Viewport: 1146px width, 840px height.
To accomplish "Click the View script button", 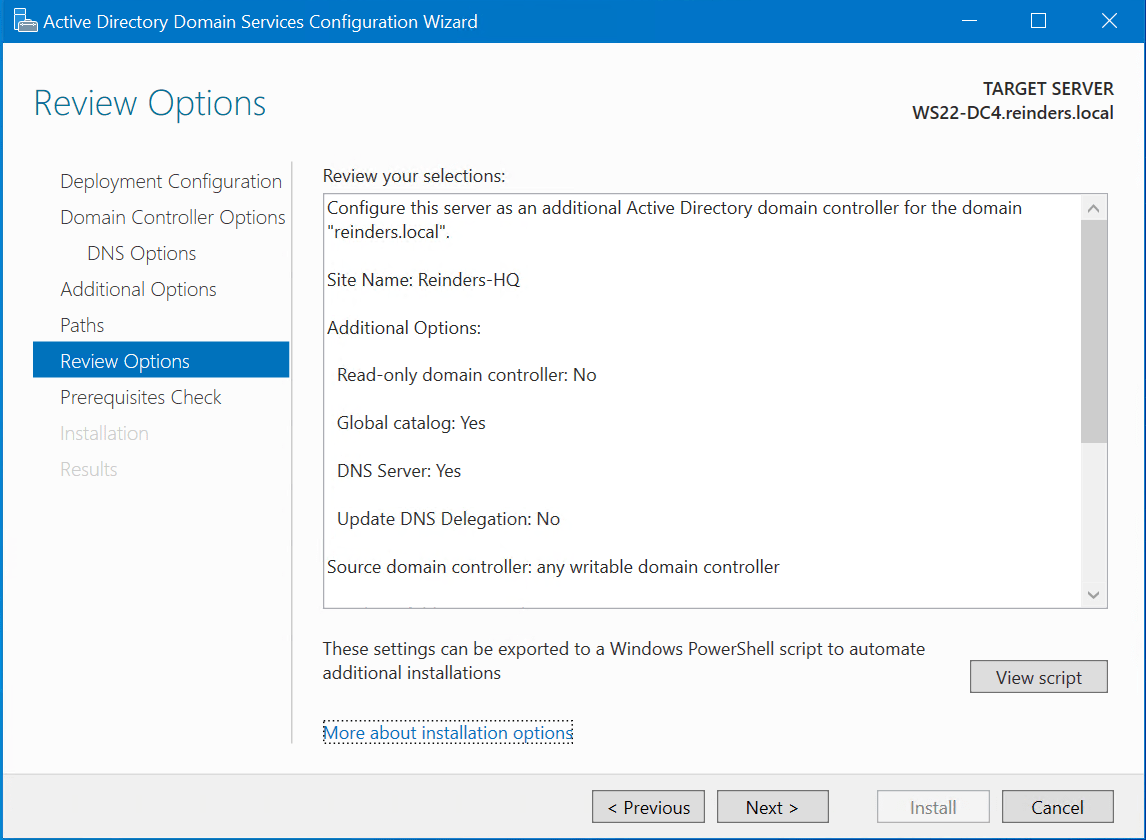I will pos(1038,677).
